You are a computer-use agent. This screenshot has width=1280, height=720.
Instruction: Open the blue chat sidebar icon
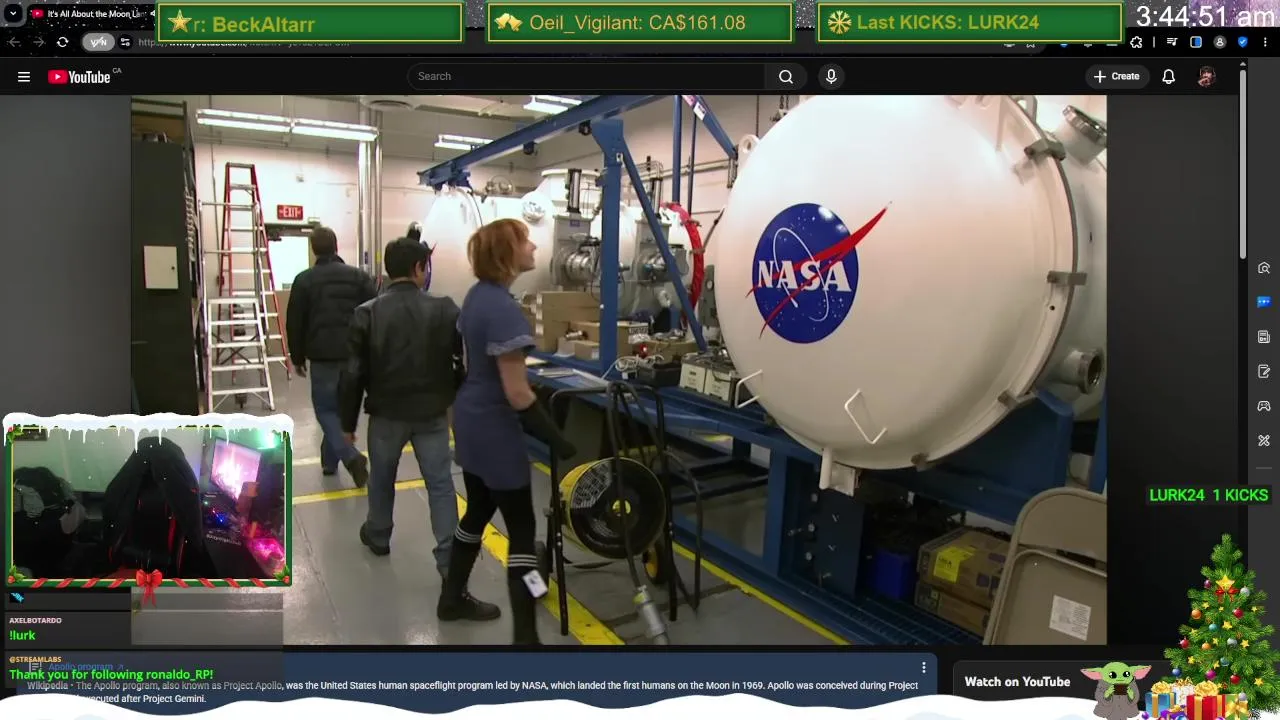click(x=1264, y=302)
